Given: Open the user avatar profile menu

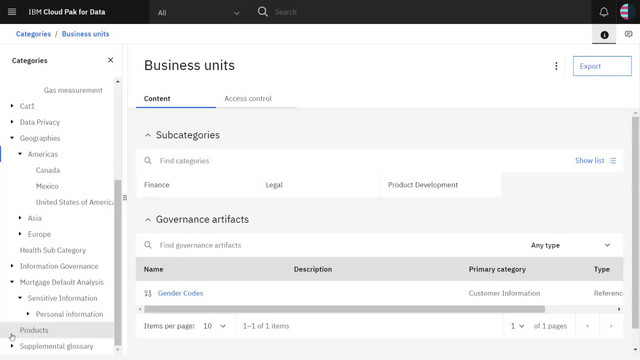Looking at the screenshot, I should pyautogui.click(x=626, y=12).
